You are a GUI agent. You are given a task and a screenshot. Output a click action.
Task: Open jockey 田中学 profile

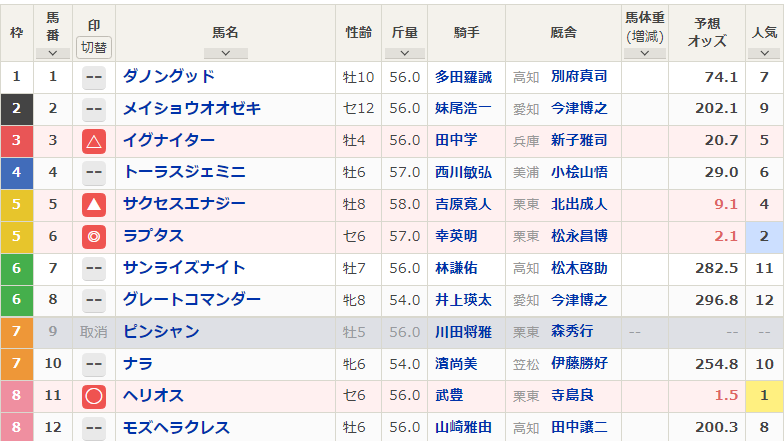click(456, 140)
